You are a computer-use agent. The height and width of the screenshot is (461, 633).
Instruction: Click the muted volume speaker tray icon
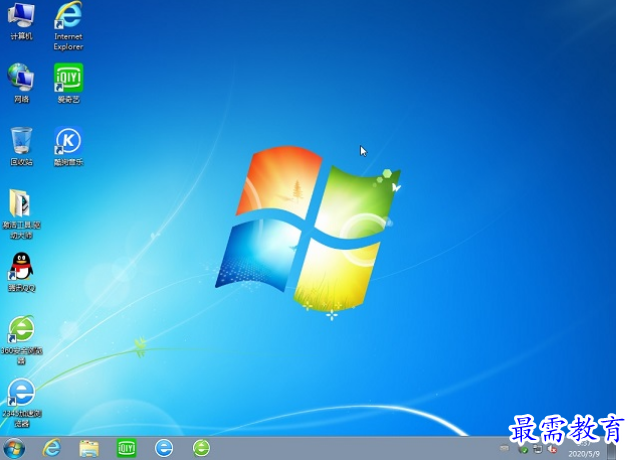[552, 449]
